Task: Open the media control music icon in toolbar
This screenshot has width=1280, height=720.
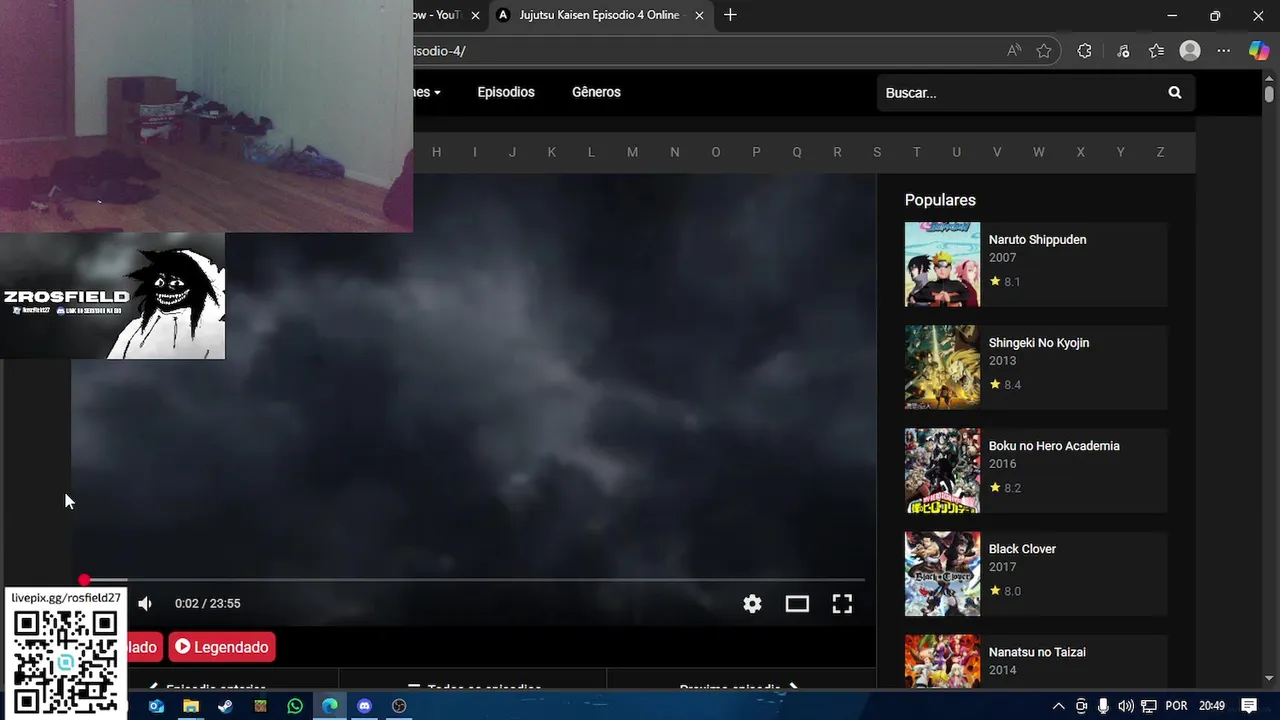Action: coord(1123,51)
